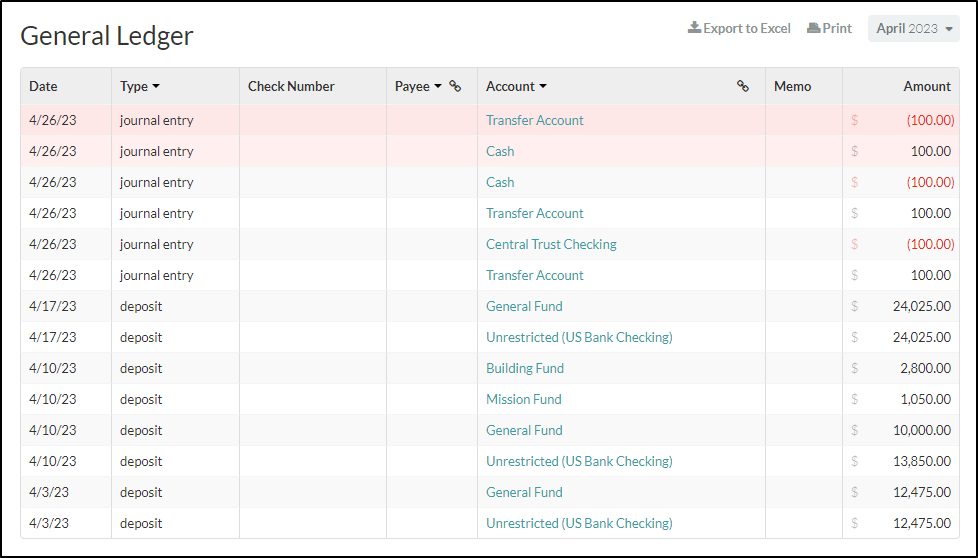
Task: Click the Export to Excel download icon
Action: (x=694, y=28)
